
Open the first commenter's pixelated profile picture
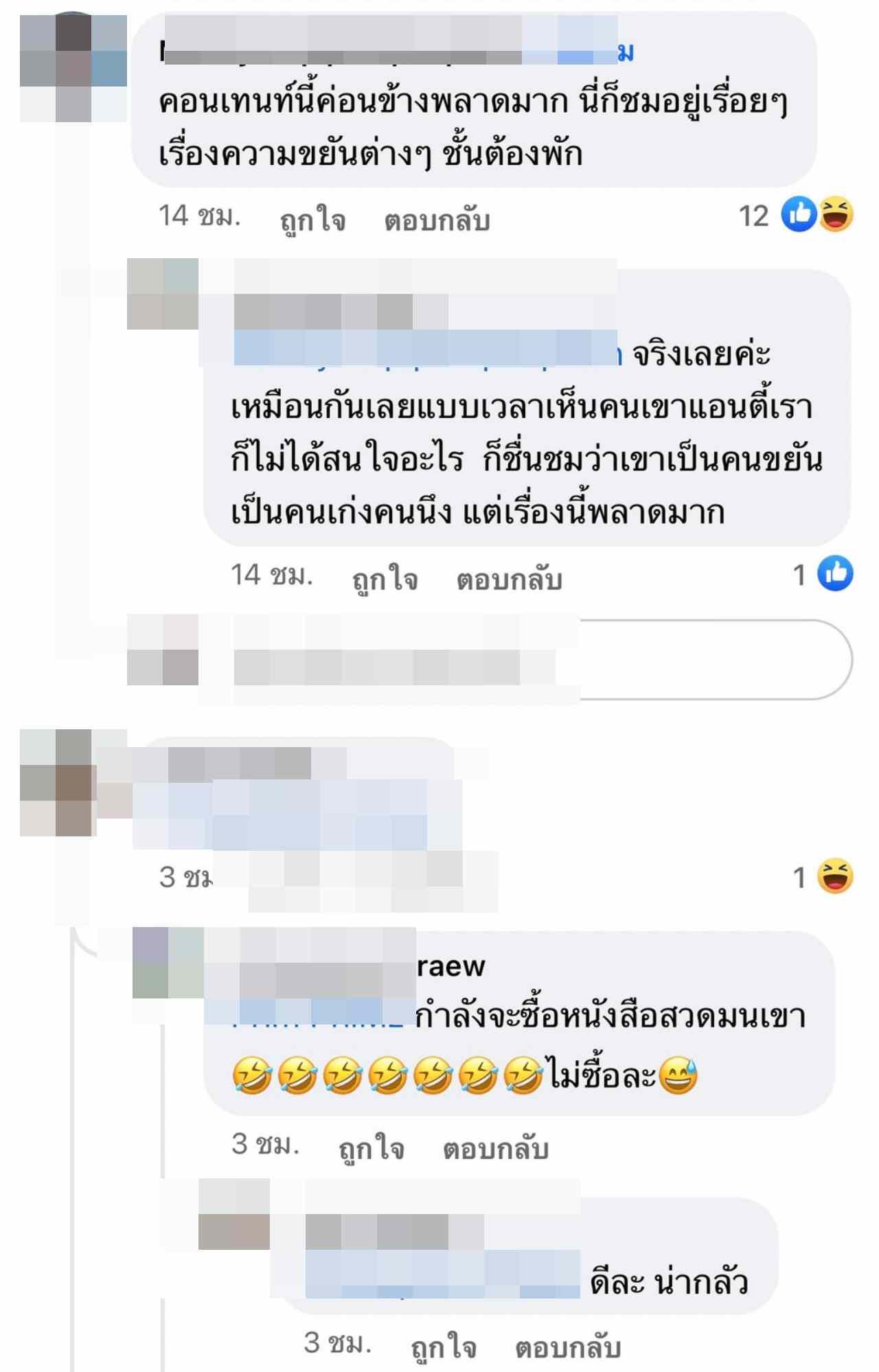(73, 68)
